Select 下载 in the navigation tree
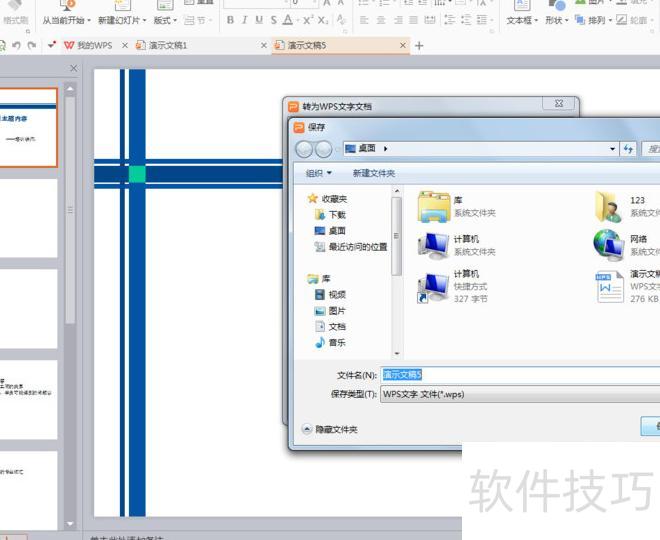Image resolution: width=660 pixels, height=540 pixels. click(x=331, y=215)
